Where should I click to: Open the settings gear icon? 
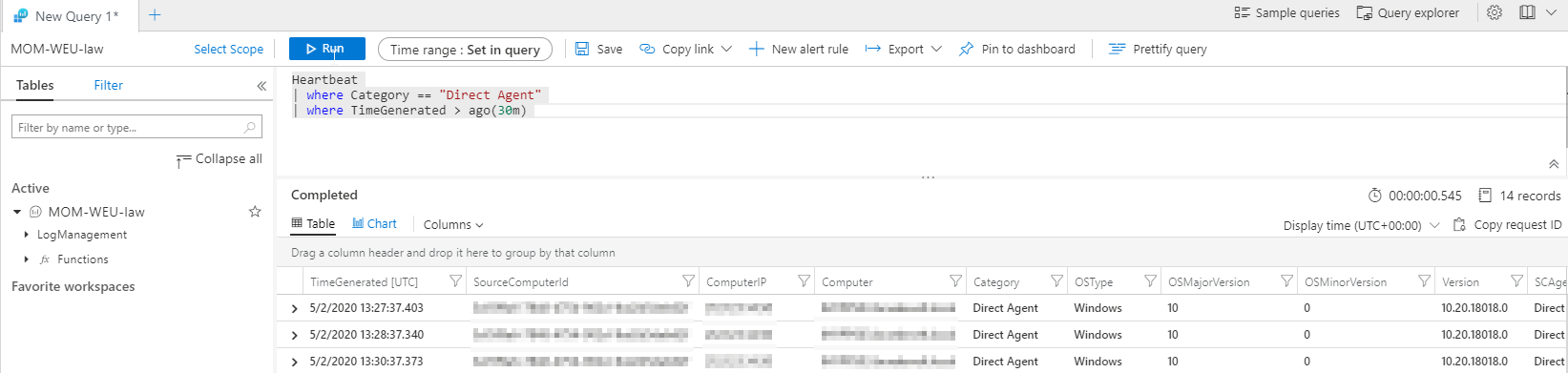(x=1495, y=13)
